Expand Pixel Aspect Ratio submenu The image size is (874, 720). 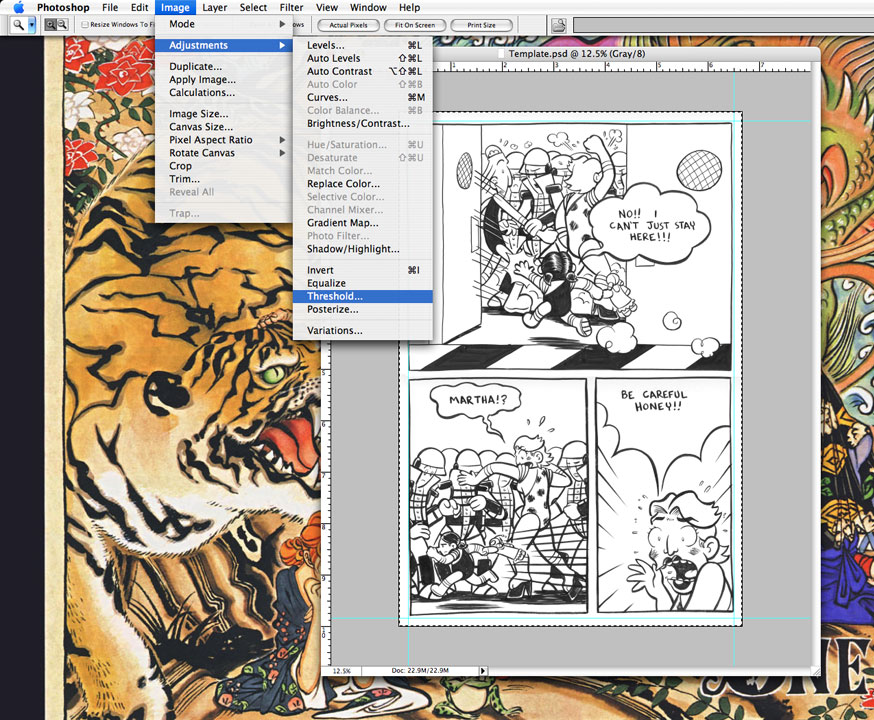224,140
